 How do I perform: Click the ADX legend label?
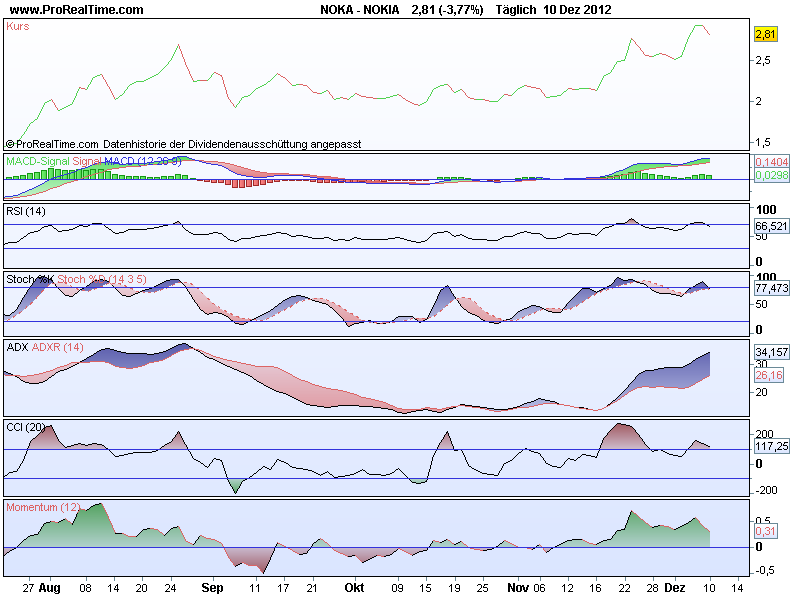point(17,347)
